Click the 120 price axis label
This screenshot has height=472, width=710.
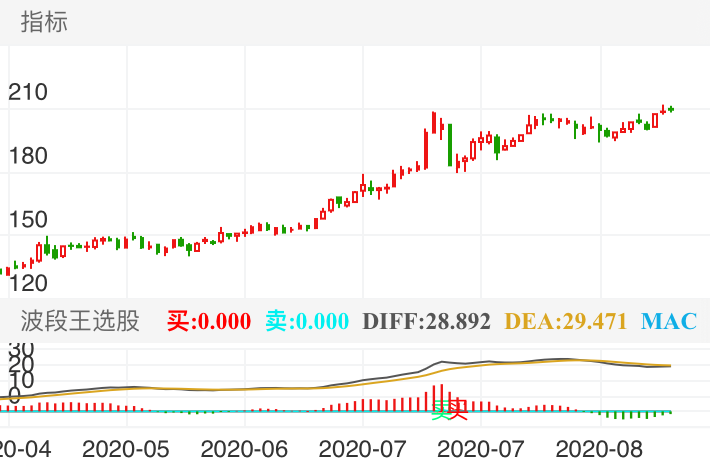[x=27, y=283]
